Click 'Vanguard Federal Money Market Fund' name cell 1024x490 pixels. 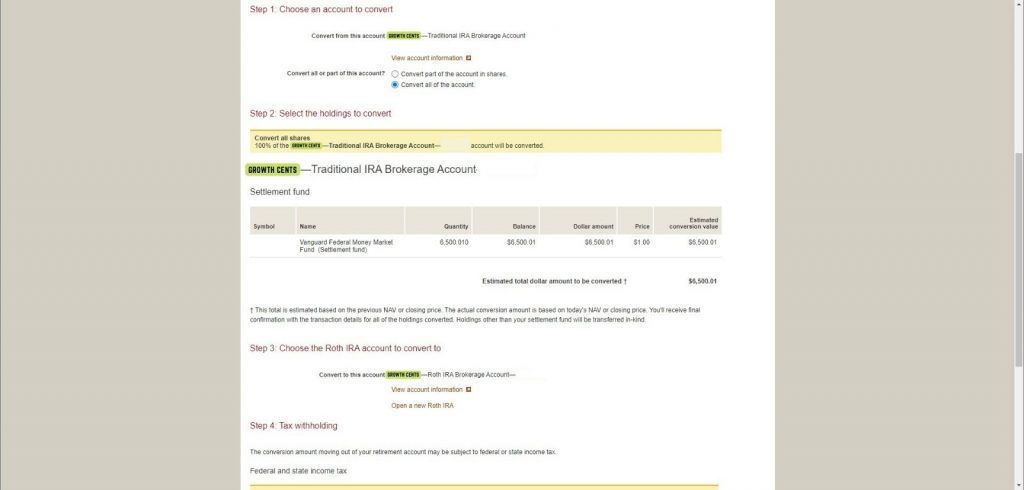tap(346, 246)
